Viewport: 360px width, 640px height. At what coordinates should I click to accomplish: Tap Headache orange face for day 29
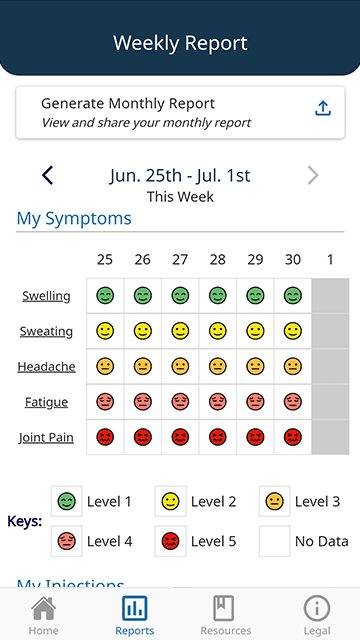255,366
